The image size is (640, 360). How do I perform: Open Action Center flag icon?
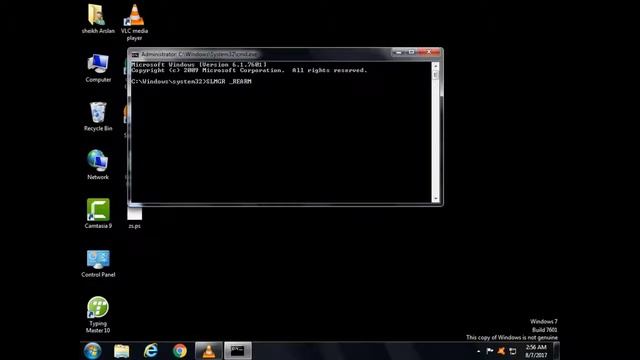(x=490, y=351)
